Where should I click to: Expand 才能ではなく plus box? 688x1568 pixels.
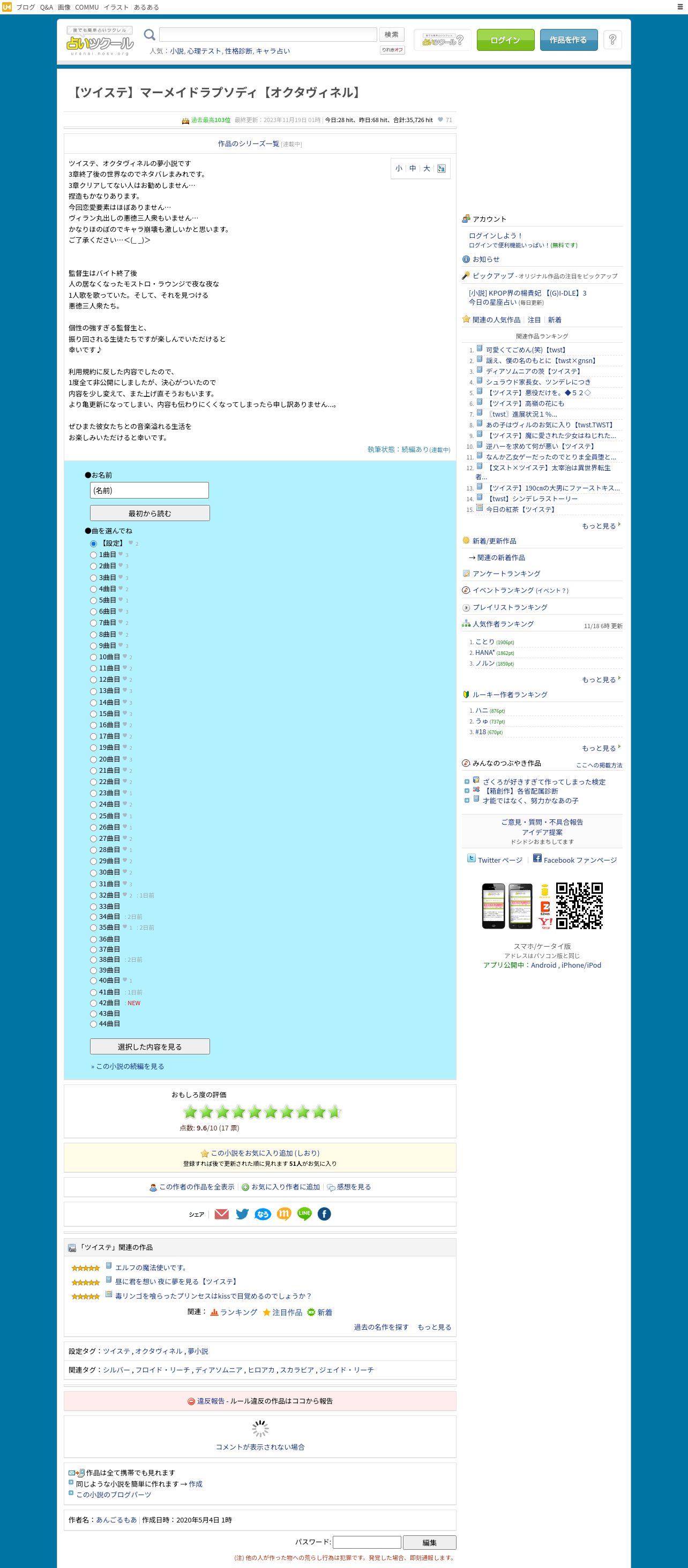coord(466,801)
